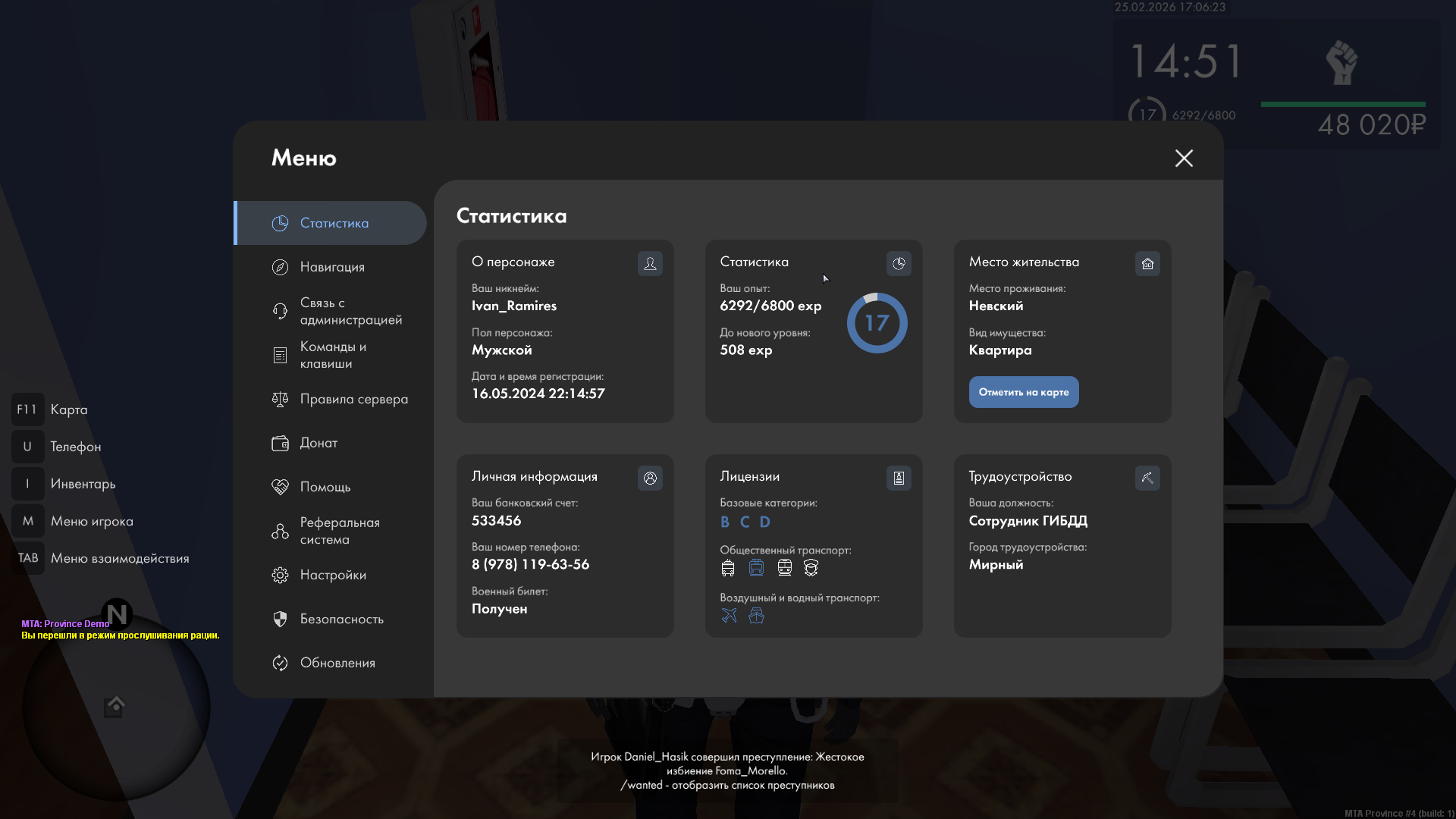Open the Навигация menu section
Screen dimensions: 1456x819
(x=331, y=267)
